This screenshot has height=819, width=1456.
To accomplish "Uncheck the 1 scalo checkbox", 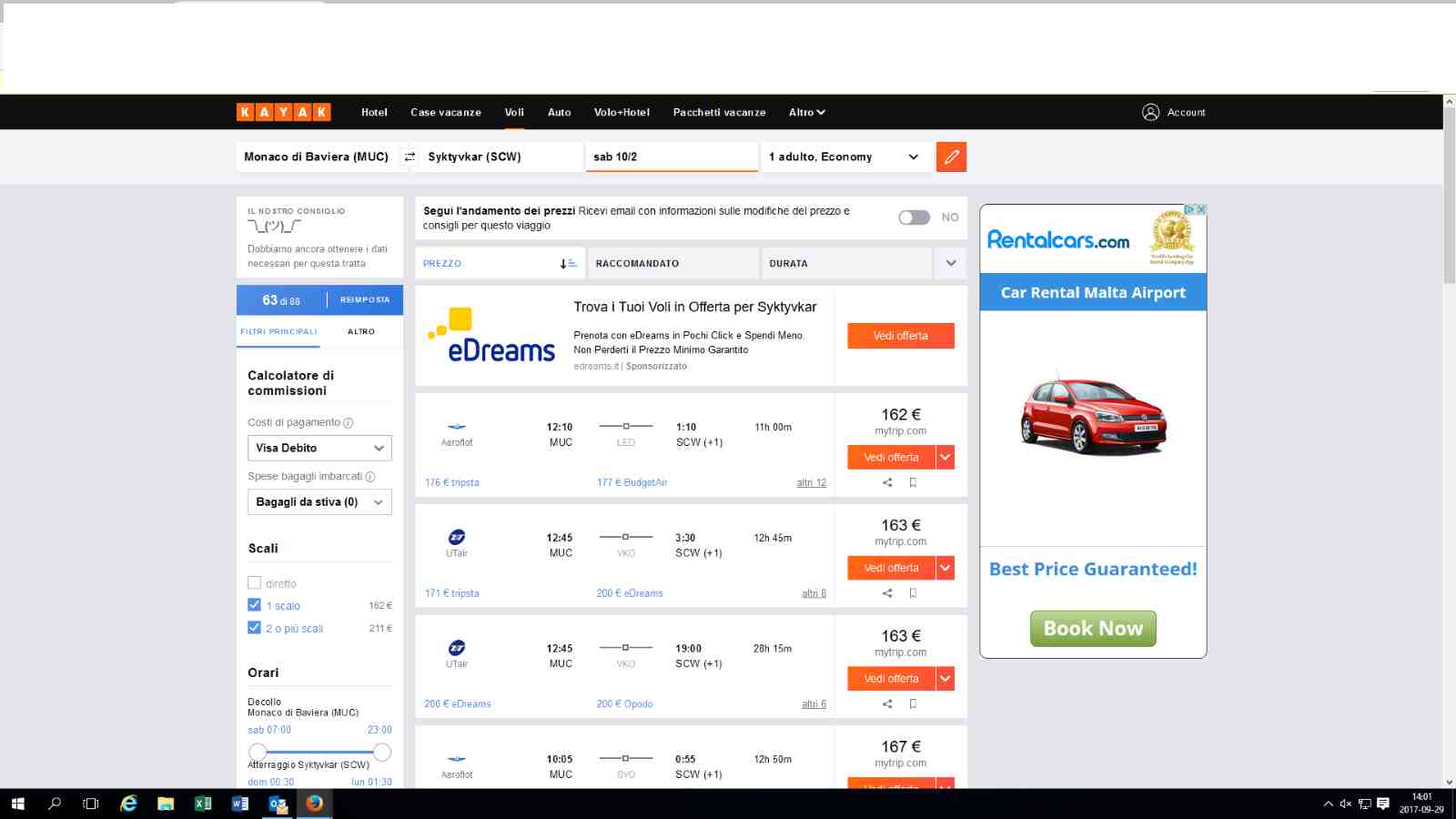I will point(255,605).
